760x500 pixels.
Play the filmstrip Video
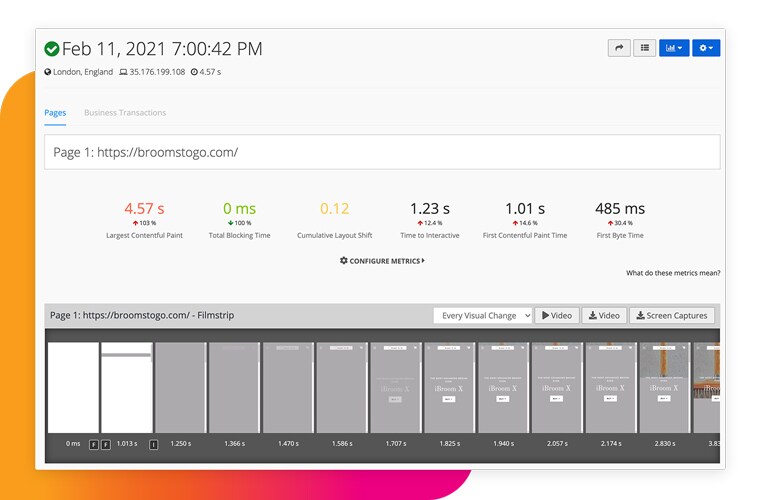pyautogui.click(x=557, y=315)
